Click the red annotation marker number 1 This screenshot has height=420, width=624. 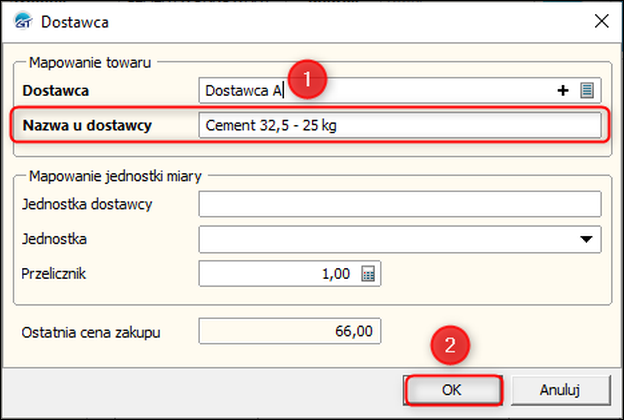pos(307,79)
